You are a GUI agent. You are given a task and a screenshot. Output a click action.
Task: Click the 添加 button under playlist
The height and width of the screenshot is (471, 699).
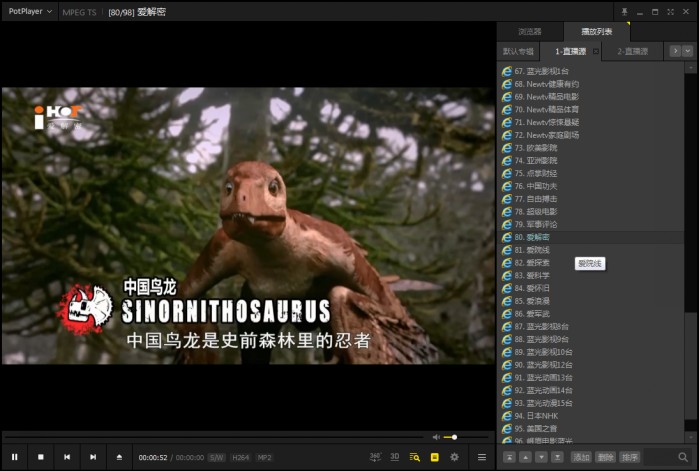pyautogui.click(x=582, y=457)
